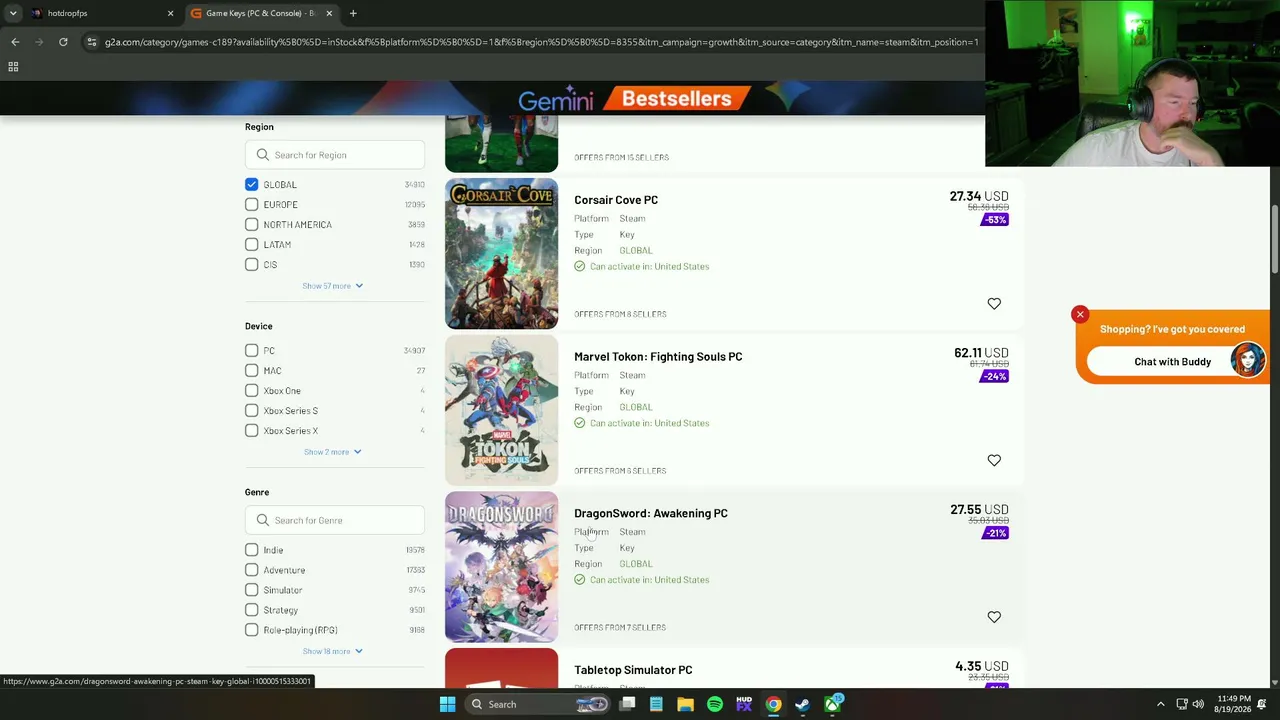This screenshot has height=720, width=1280.
Task: Check the EUROPE region filter
Action: [x=252, y=205]
